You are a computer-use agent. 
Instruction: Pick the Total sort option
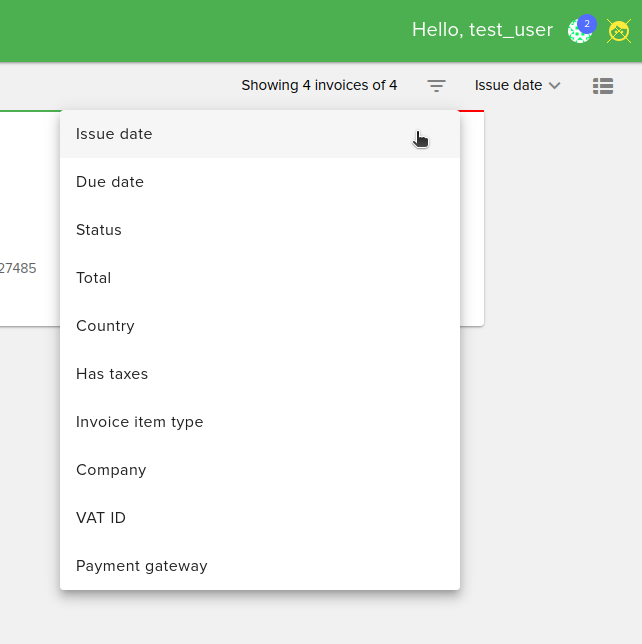[x=94, y=278]
